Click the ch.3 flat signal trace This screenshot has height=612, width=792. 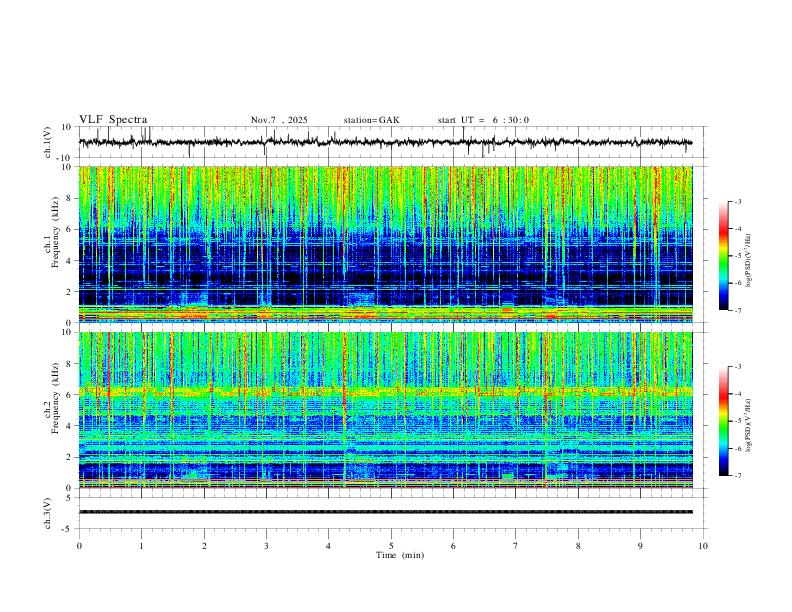pyautogui.click(x=385, y=512)
